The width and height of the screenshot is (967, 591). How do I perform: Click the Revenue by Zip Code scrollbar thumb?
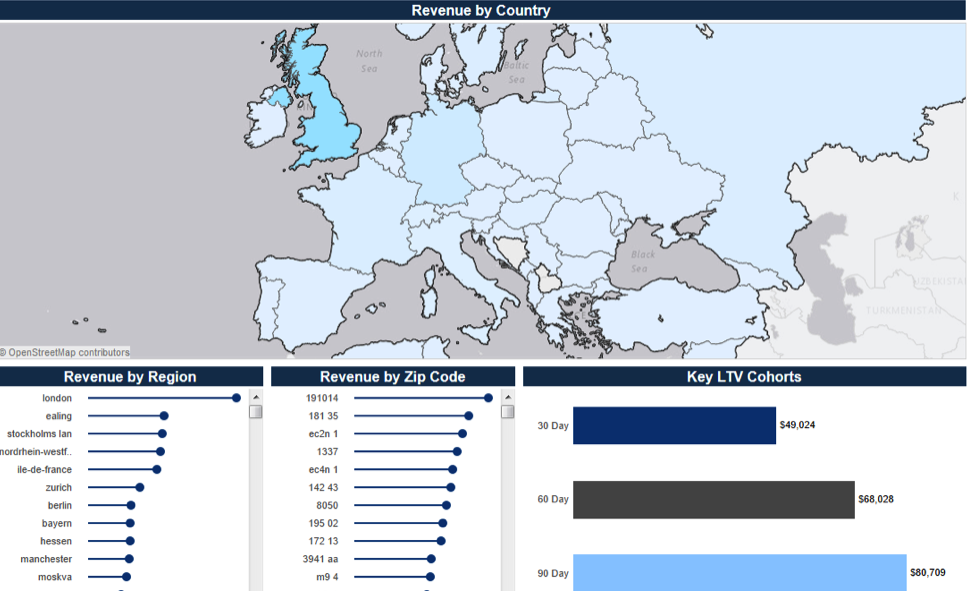pos(507,412)
